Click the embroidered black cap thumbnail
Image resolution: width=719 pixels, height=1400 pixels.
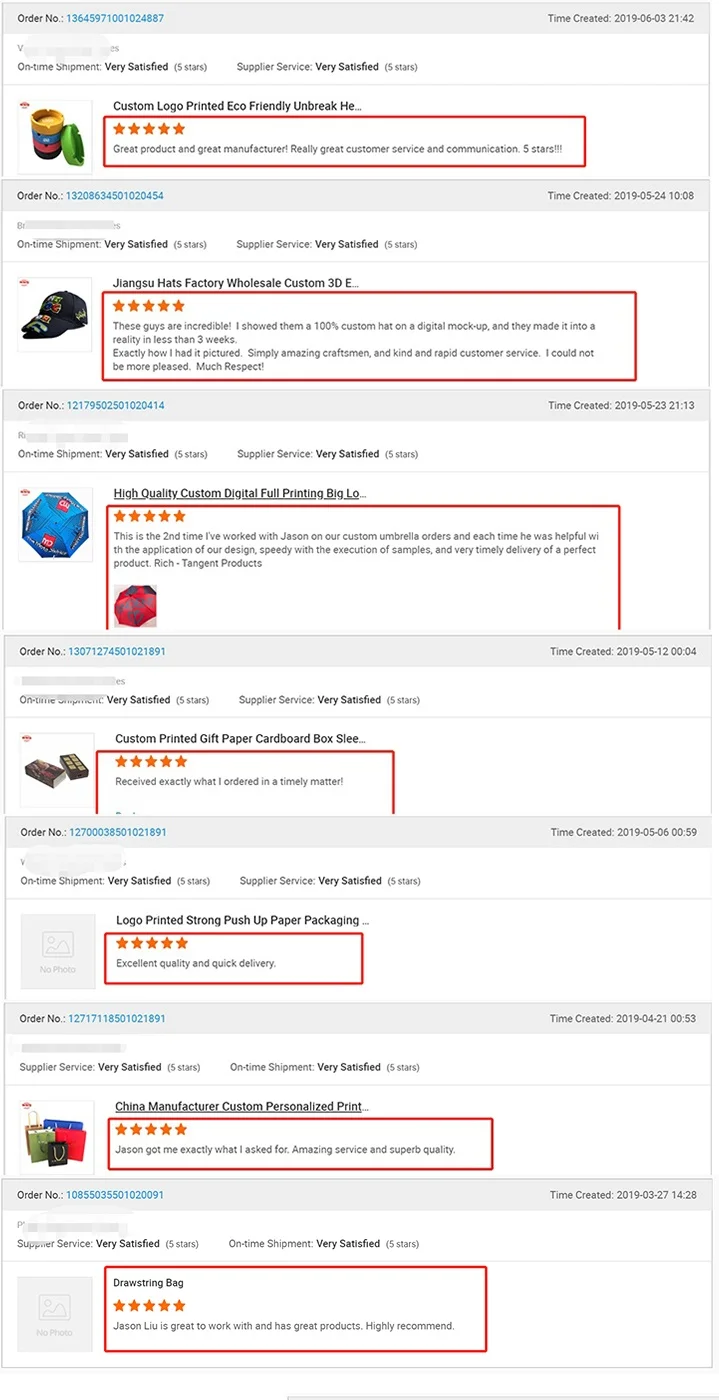[x=55, y=313]
